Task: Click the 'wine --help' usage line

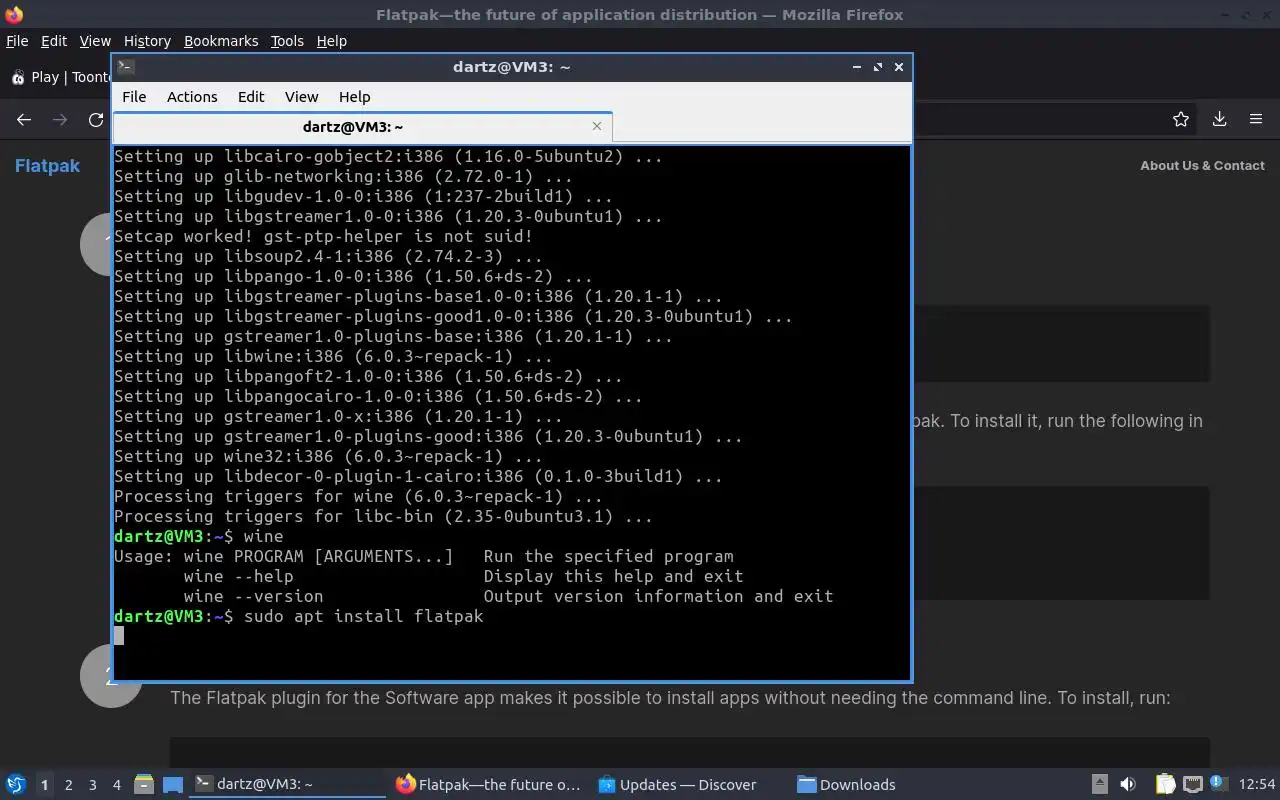Action: pyautogui.click(x=463, y=576)
